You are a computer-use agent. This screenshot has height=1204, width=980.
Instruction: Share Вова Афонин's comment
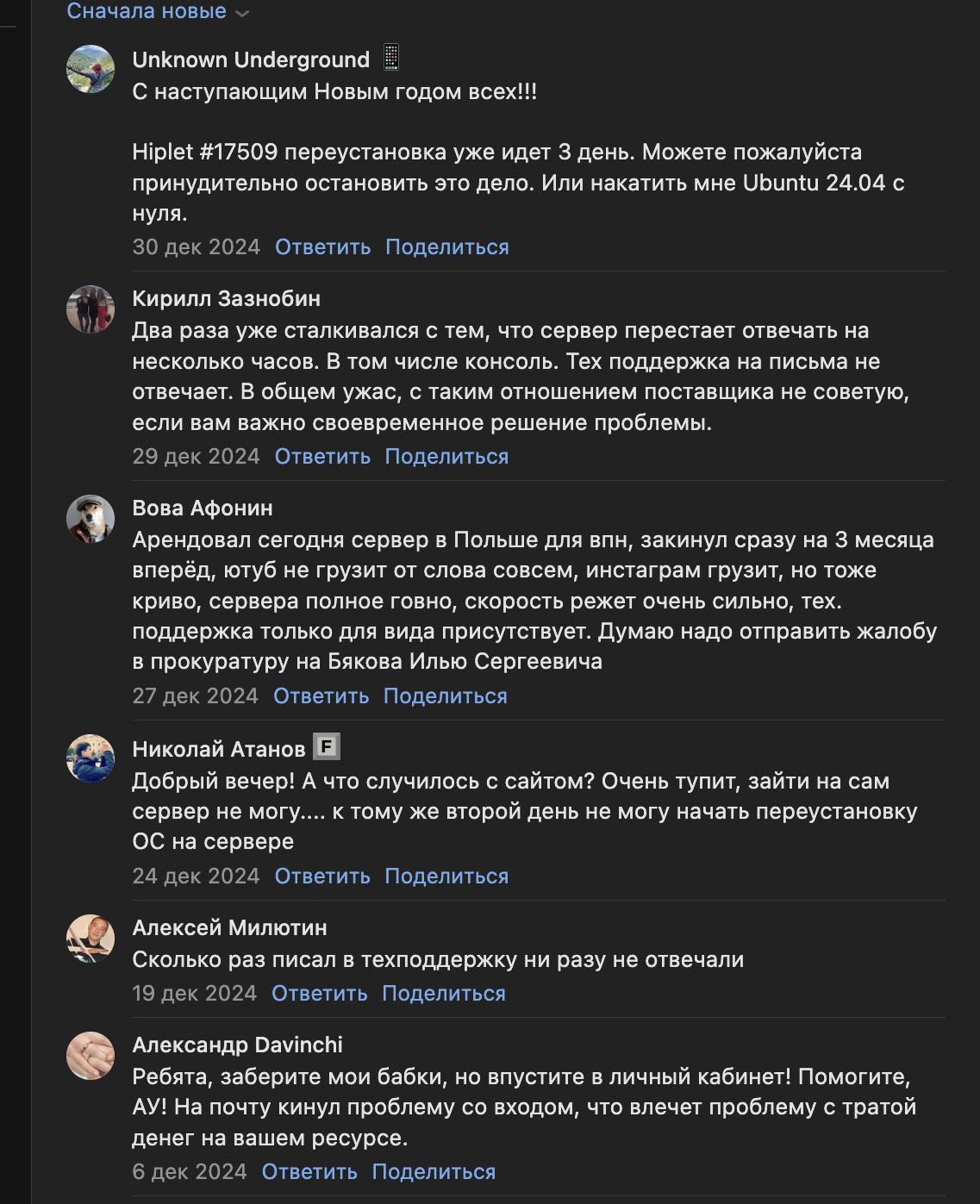click(445, 696)
